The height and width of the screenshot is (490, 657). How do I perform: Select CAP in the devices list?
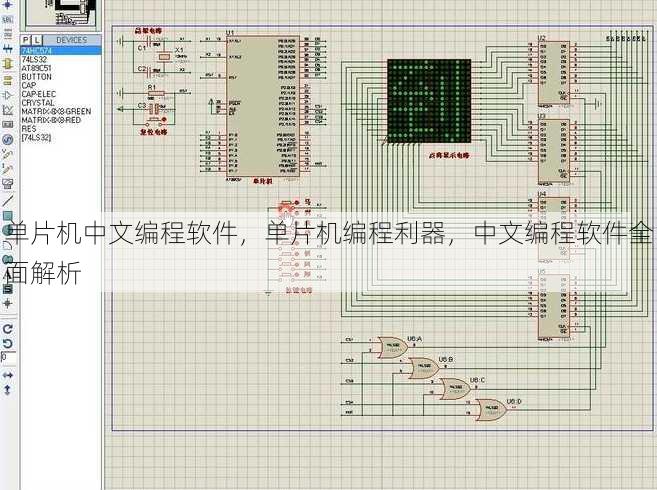[x=61, y=85]
